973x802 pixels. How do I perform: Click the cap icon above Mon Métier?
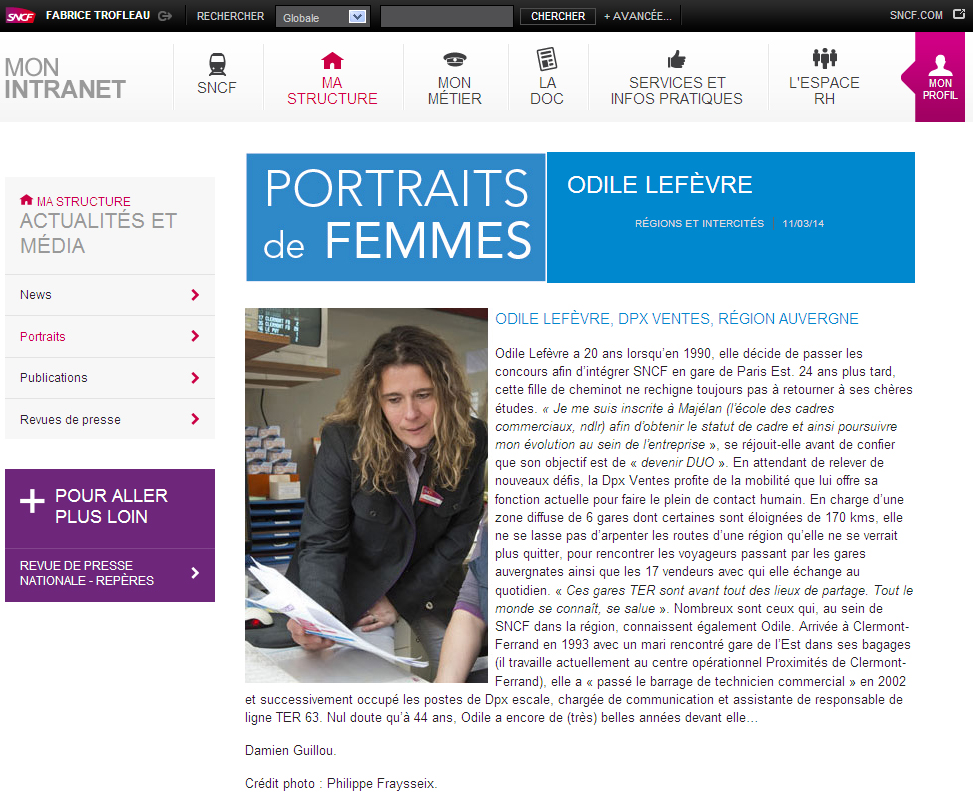[x=455, y=60]
